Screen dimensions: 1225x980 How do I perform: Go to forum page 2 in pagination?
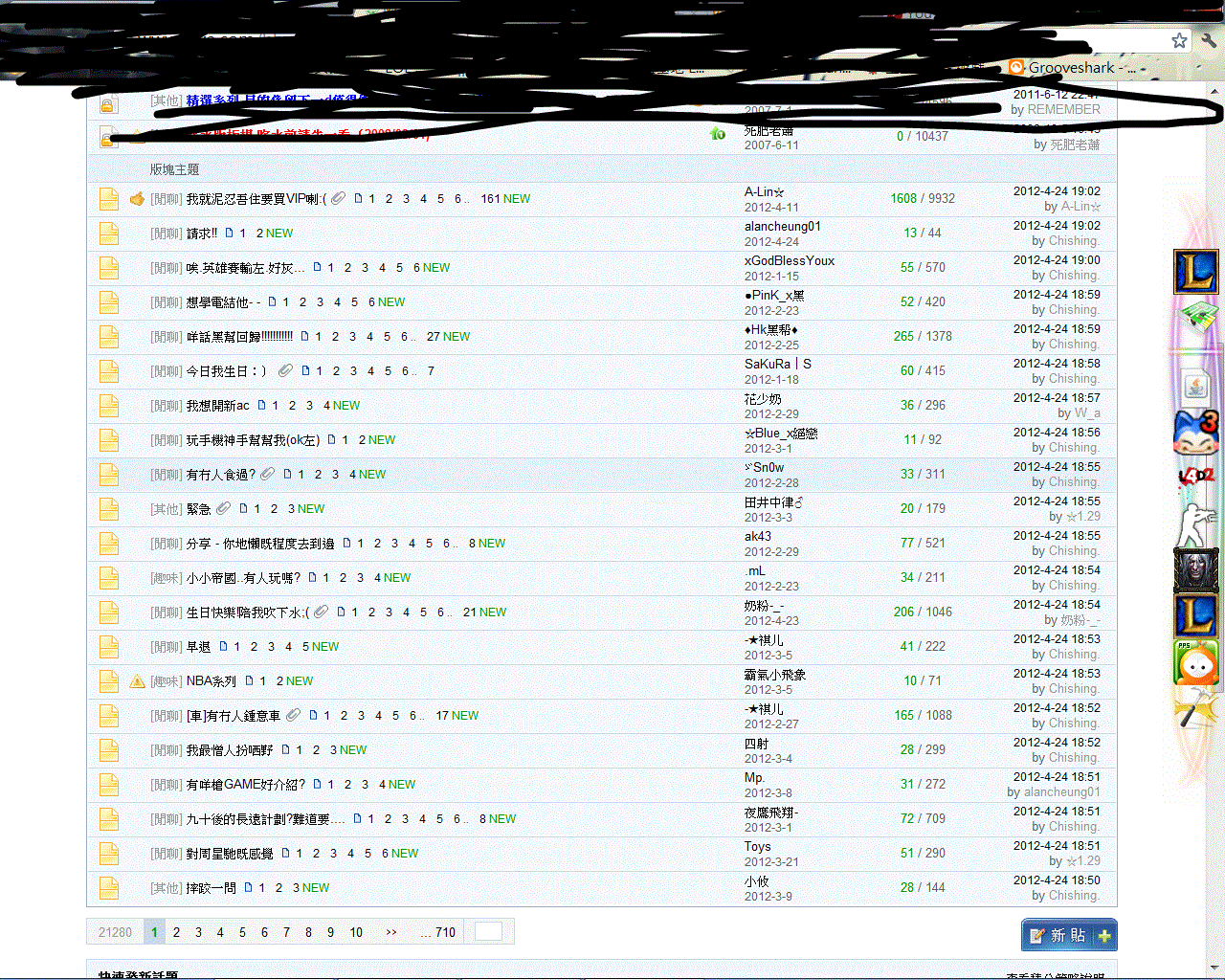tap(176, 932)
